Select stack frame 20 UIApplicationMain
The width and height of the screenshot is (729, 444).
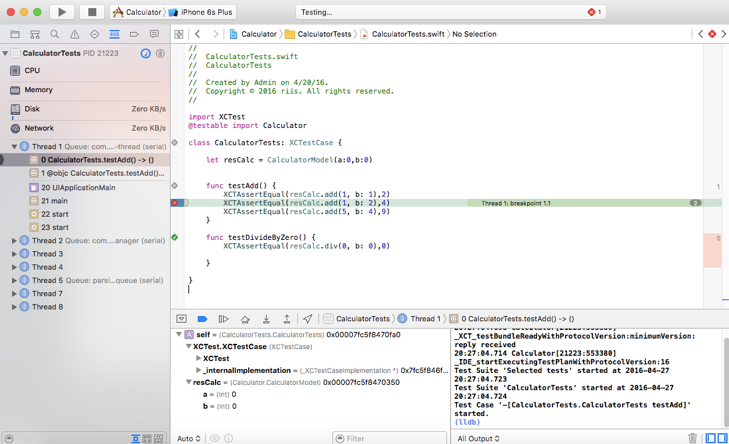coord(85,188)
